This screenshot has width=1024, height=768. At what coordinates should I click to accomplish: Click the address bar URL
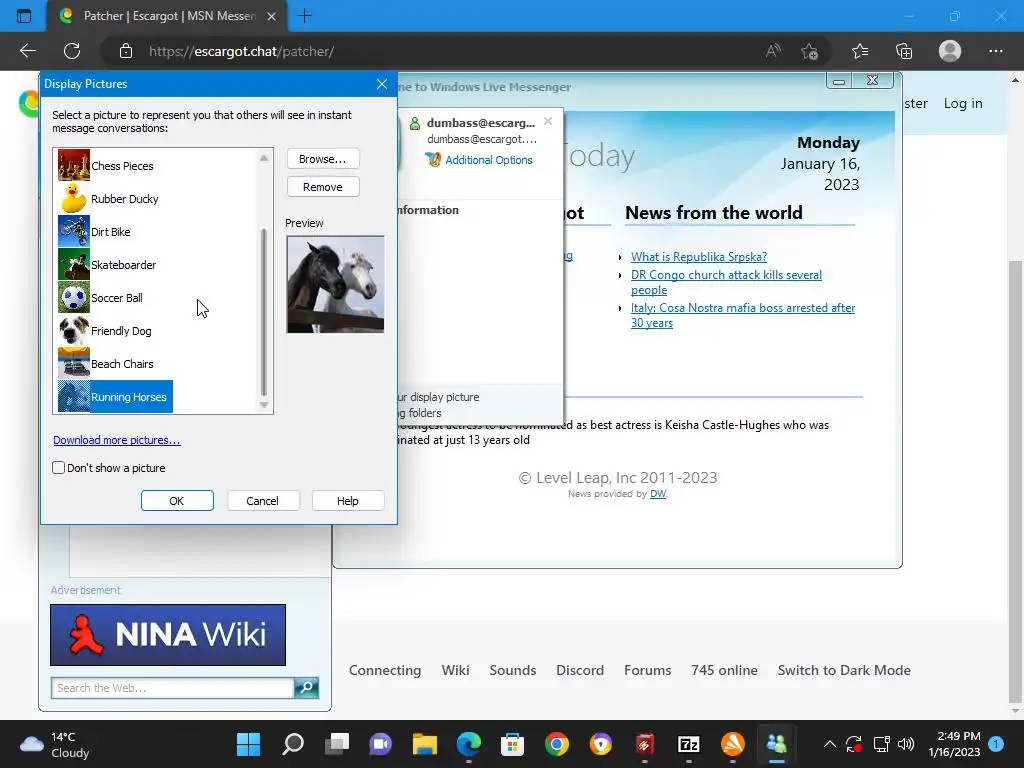241,51
